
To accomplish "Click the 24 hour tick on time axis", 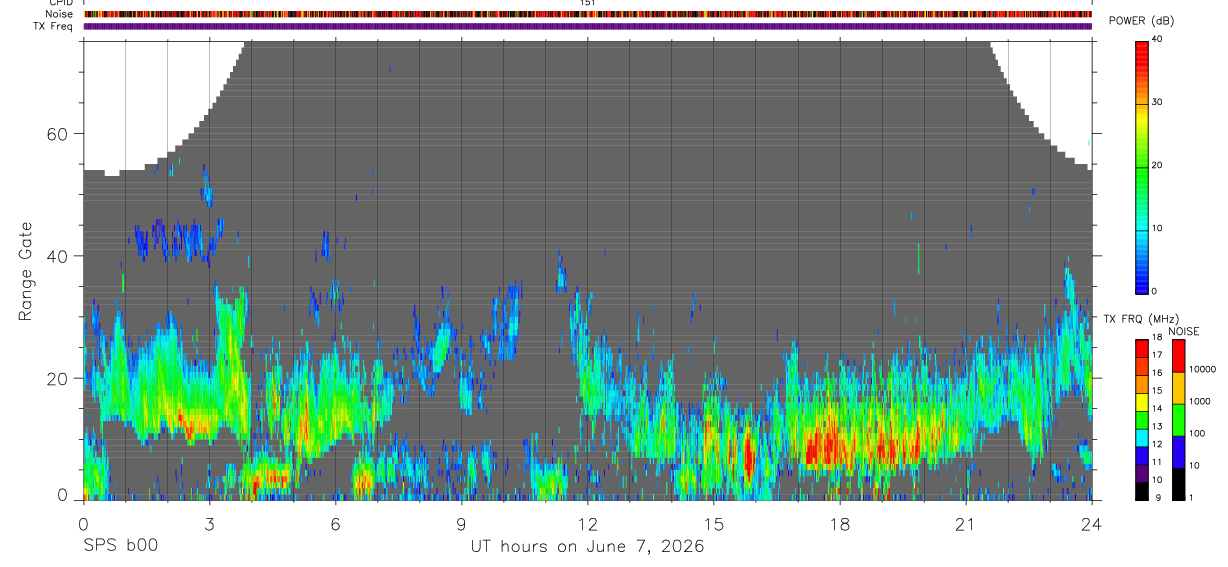I will [x=1091, y=524].
